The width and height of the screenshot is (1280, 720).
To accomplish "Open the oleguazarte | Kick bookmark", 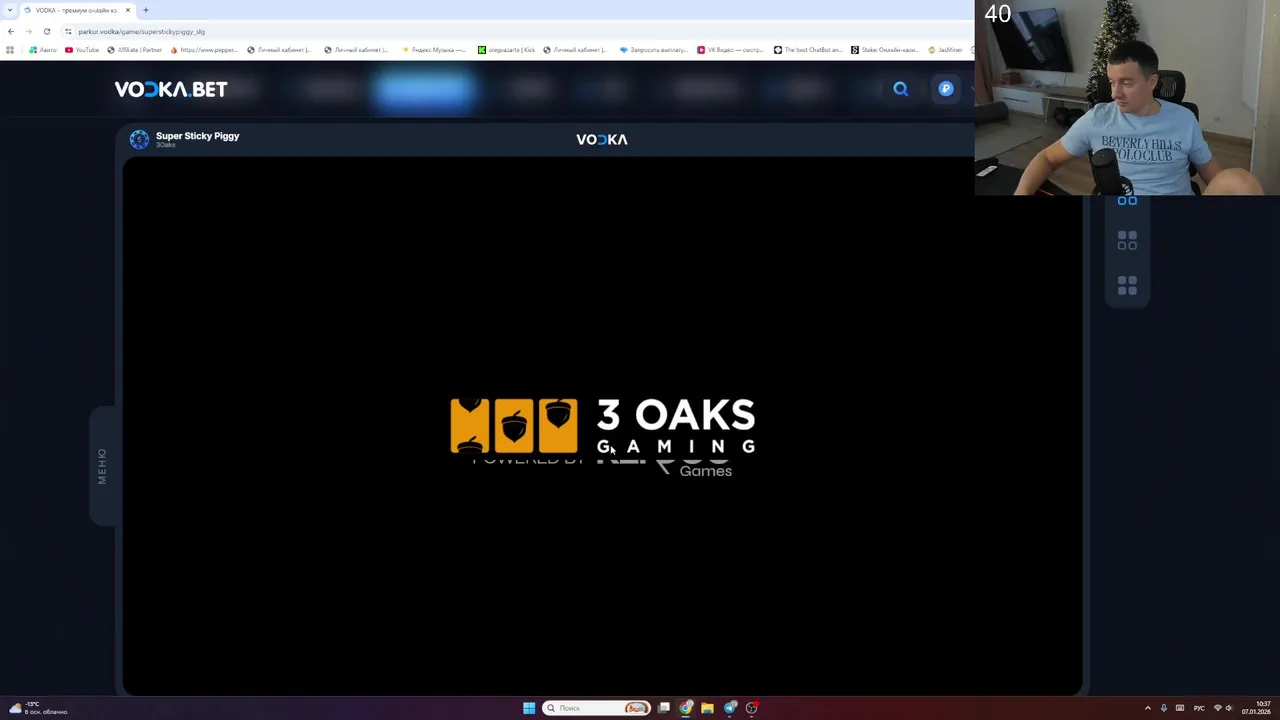I will [506, 50].
